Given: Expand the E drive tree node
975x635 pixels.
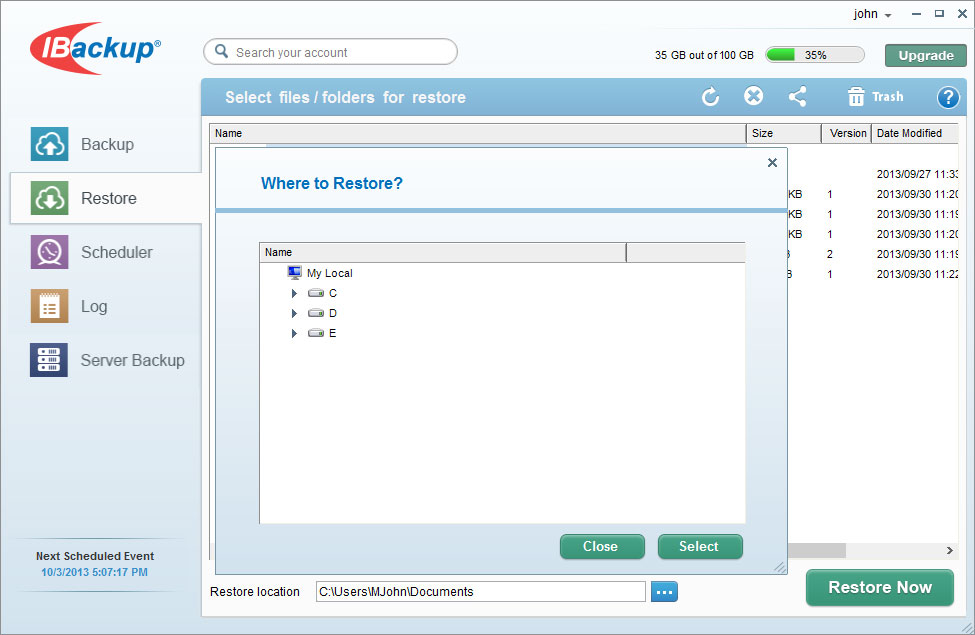Looking at the screenshot, I should pyautogui.click(x=294, y=333).
